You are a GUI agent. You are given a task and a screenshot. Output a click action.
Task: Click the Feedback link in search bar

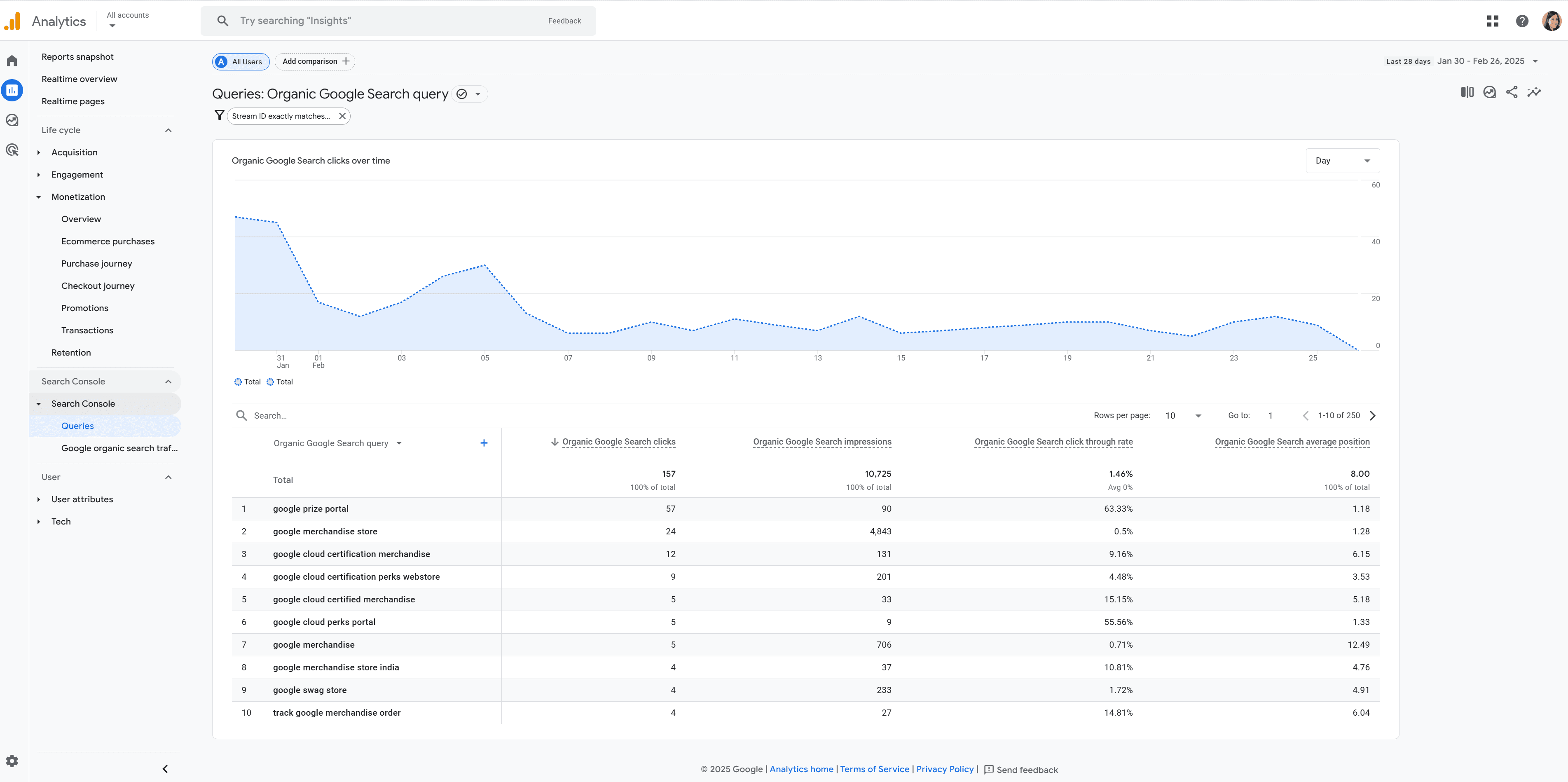[564, 21]
